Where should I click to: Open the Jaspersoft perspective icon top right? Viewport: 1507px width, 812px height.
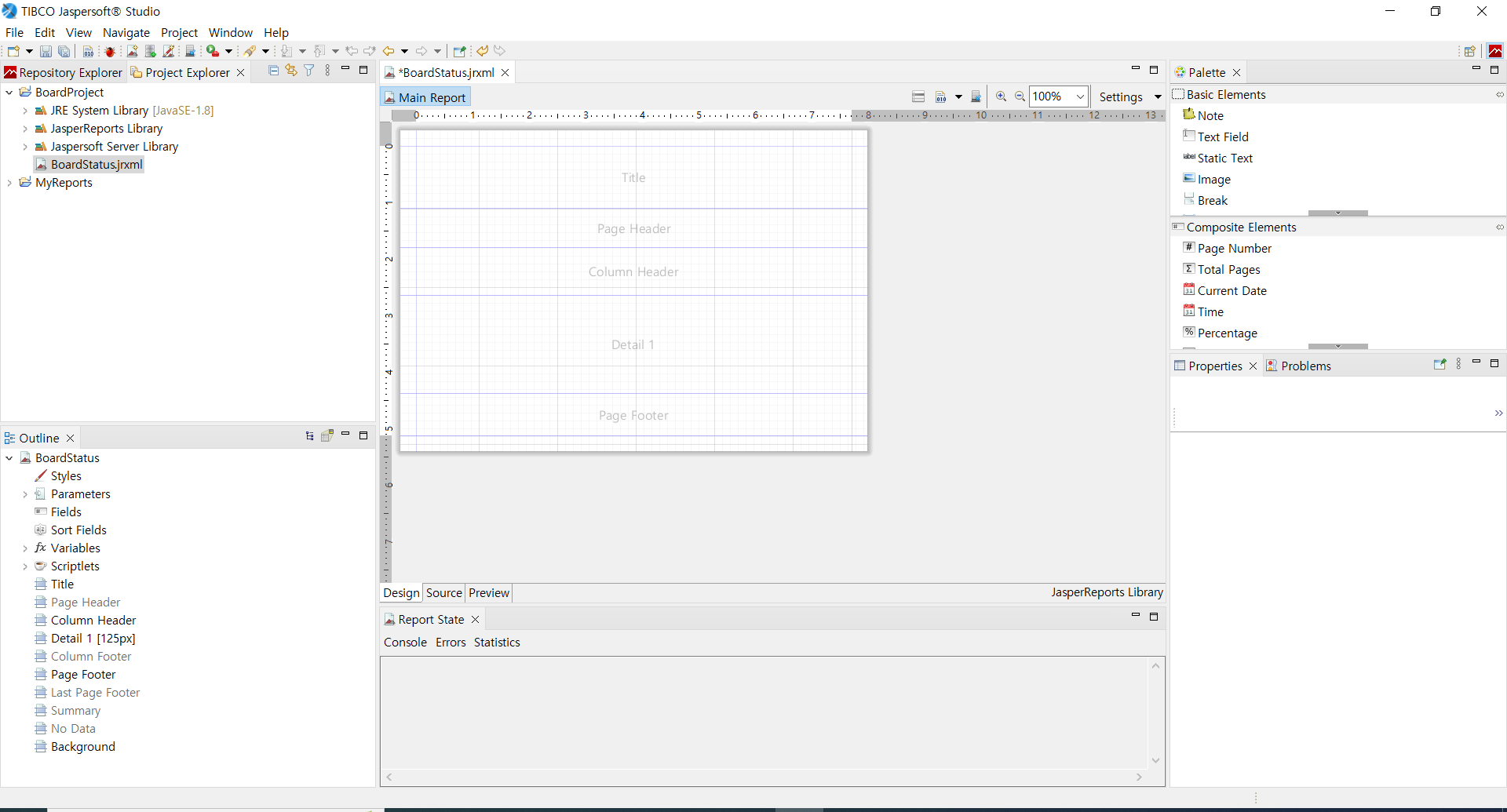pyautogui.click(x=1495, y=51)
